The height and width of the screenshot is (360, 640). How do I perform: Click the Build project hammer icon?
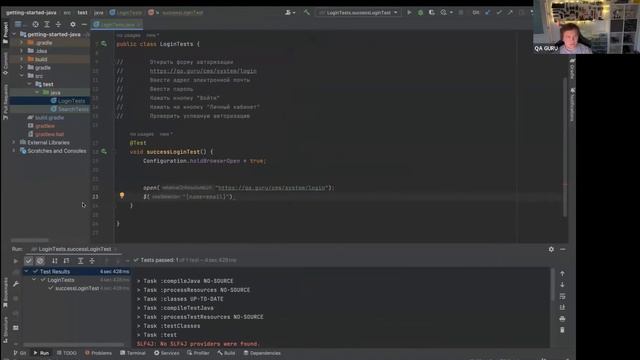[x=307, y=13]
